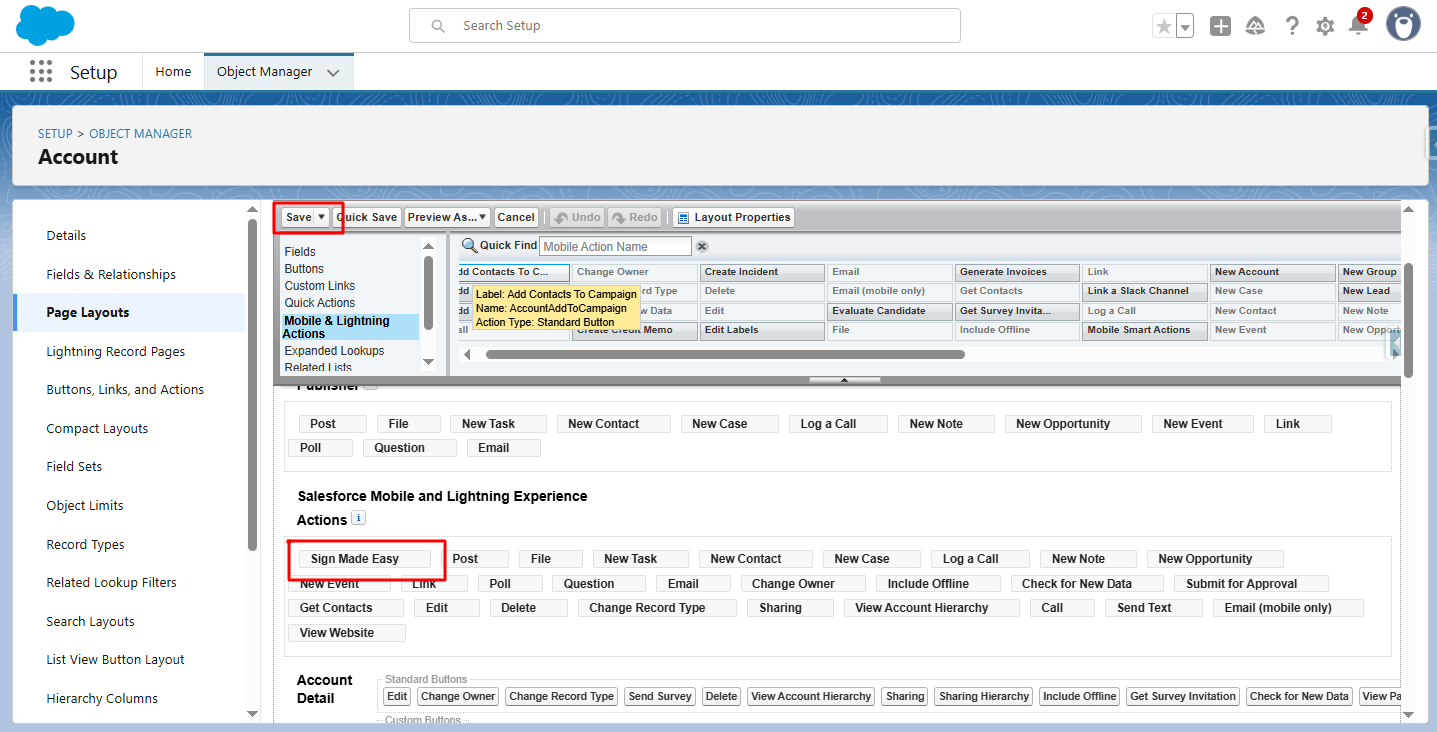The image size is (1437, 732).
Task: Open the favorites list dropdown arrow
Action: click(x=1185, y=28)
